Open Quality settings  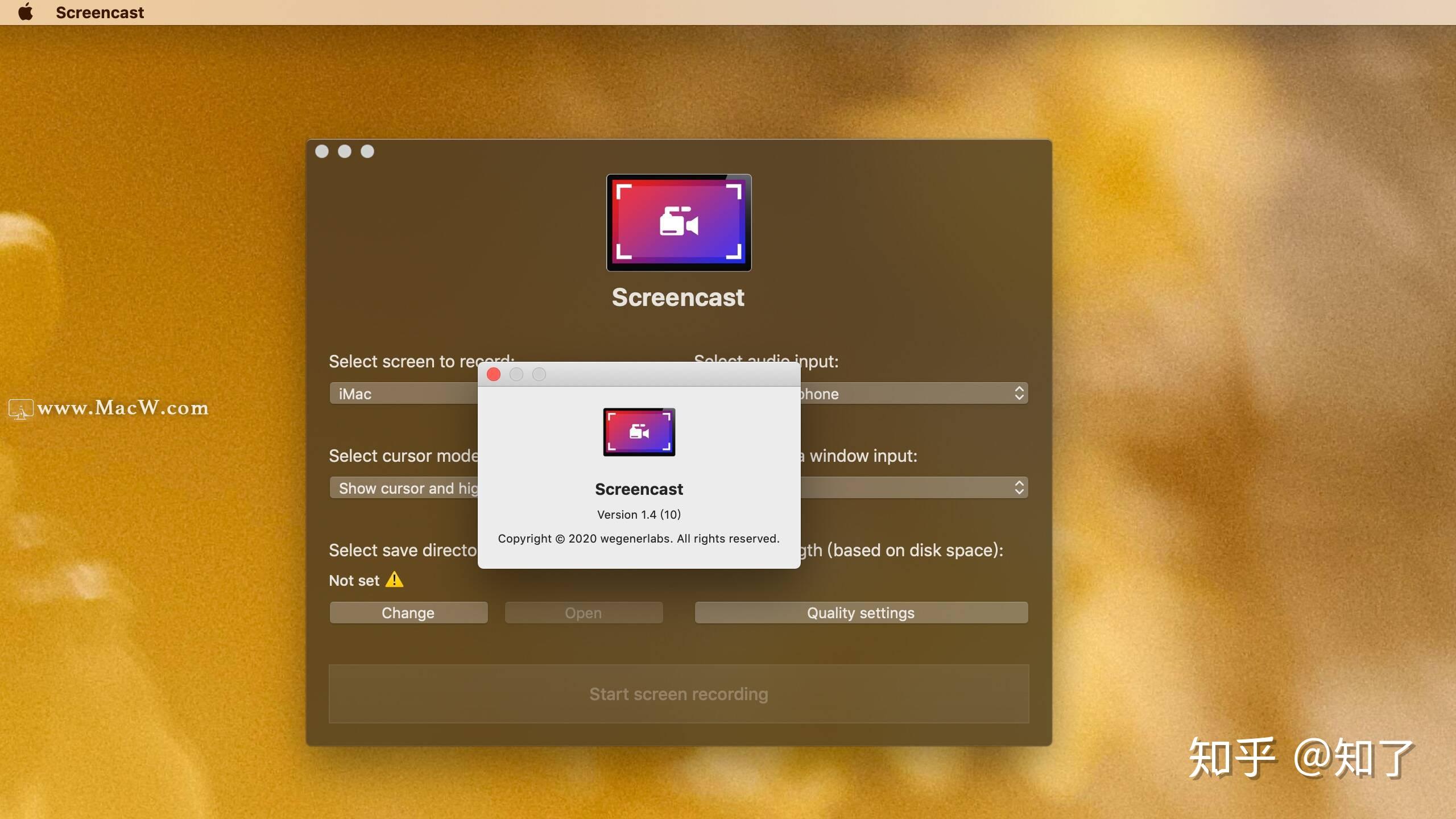[x=861, y=613]
